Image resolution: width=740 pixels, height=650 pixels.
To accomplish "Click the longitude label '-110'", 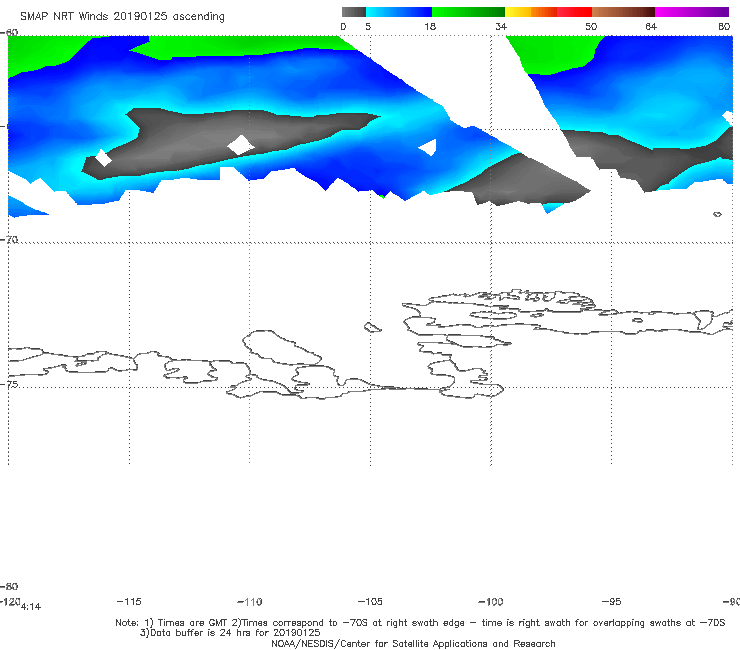I will pyautogui.click(x=250, y=602).
